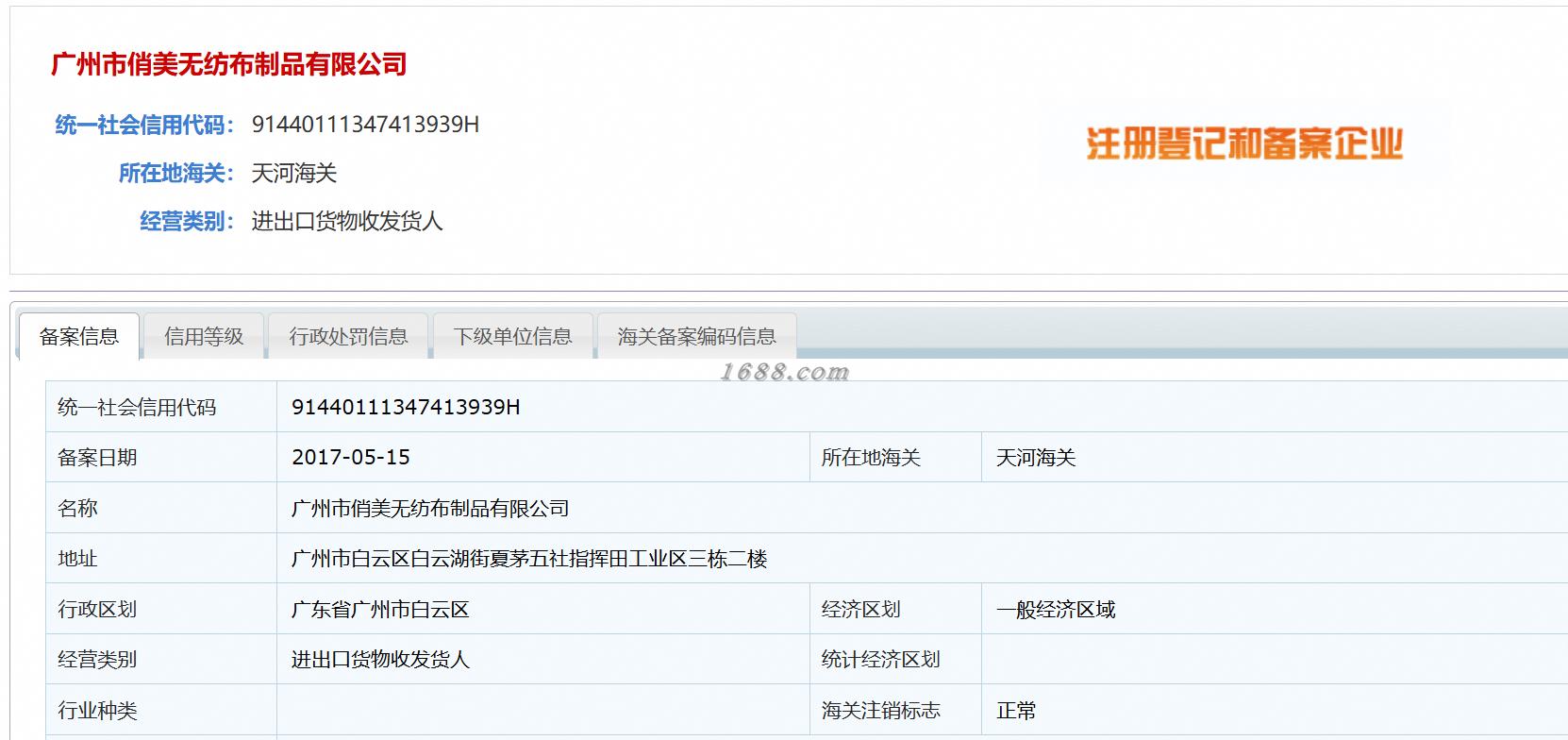Click table label 名称
Screen dimensions: 1568x740
coord(77,509)
